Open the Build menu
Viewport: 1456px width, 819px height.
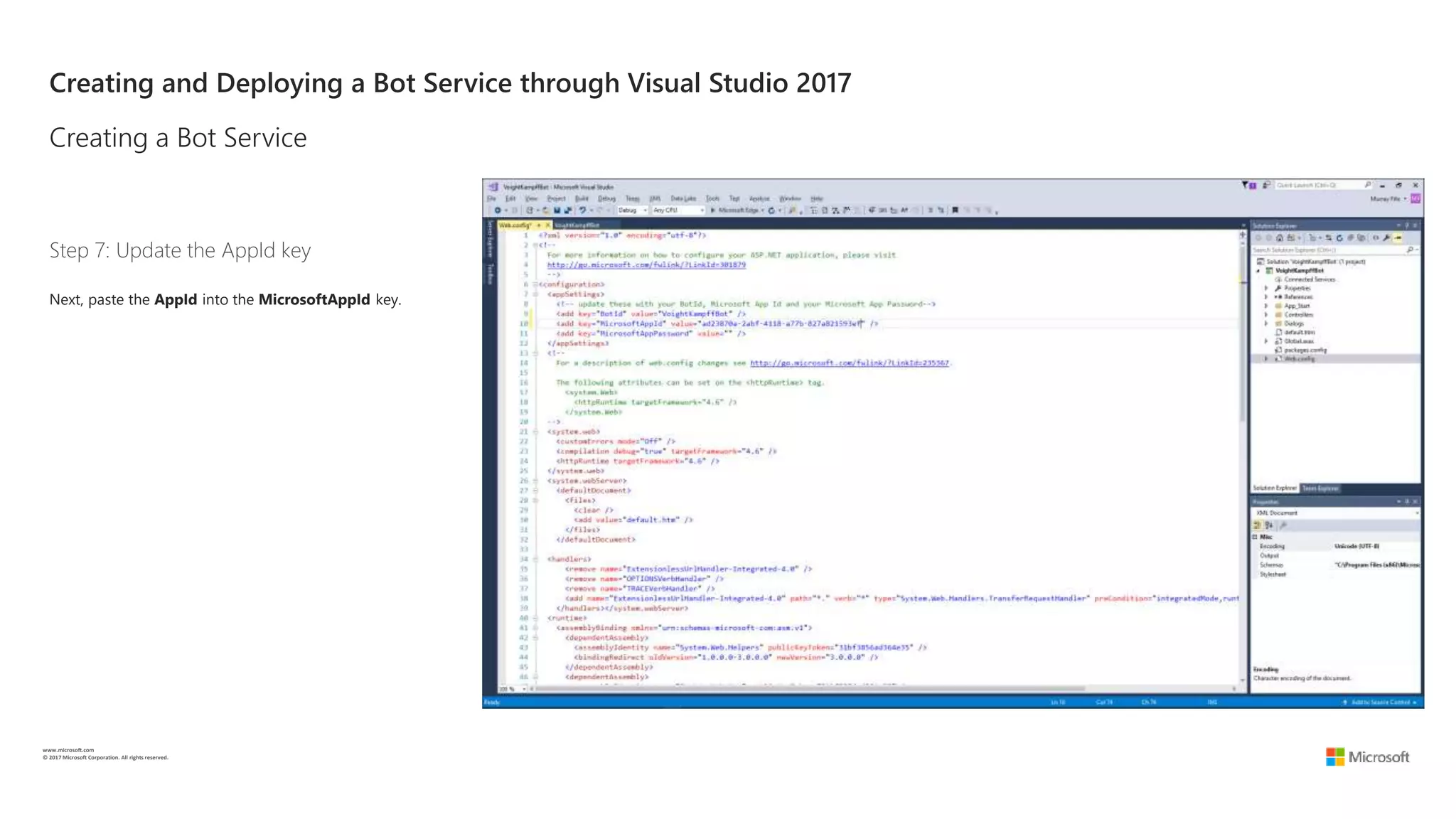(582, 199)
